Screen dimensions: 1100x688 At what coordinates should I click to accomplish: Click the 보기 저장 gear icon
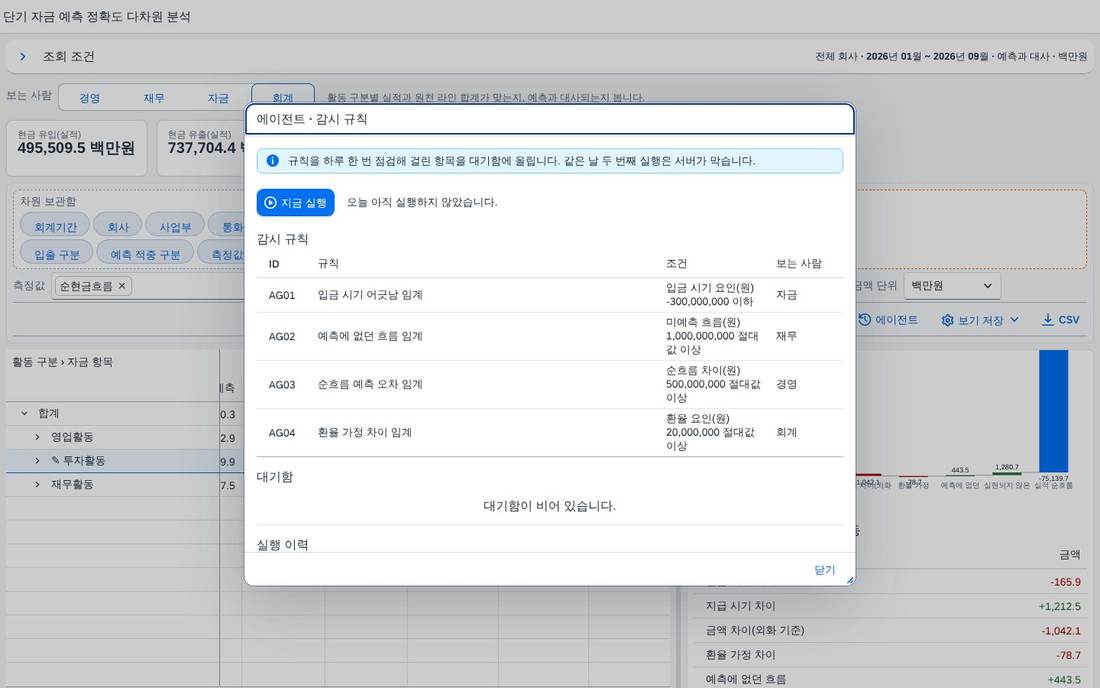[x=947, y=320]
